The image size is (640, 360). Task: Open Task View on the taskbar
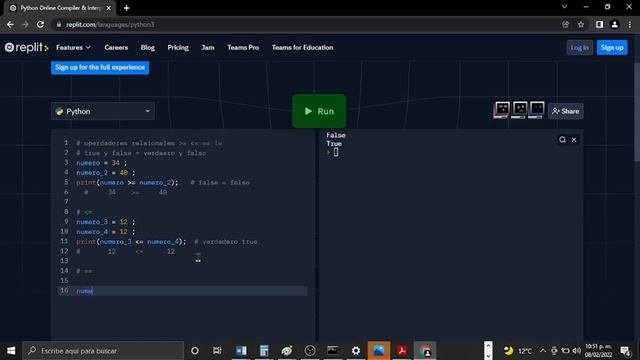217,351
